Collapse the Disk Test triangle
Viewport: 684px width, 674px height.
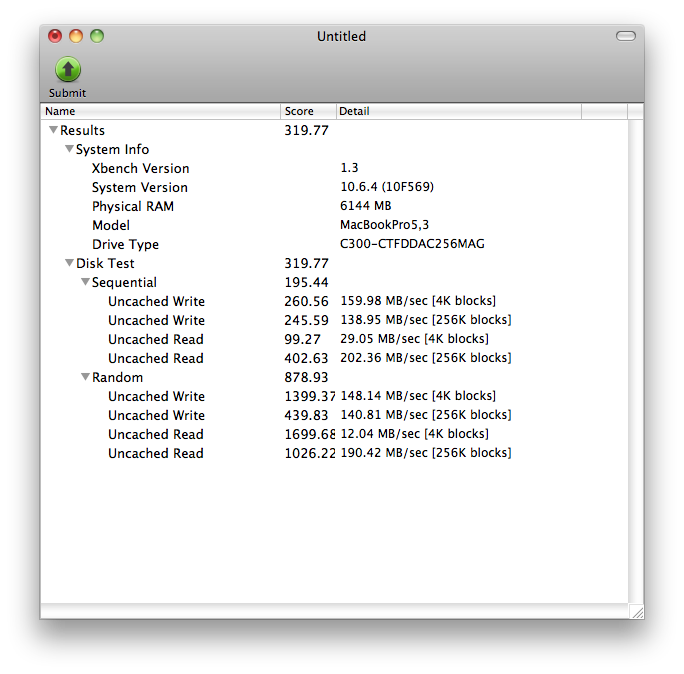point(69,263)
